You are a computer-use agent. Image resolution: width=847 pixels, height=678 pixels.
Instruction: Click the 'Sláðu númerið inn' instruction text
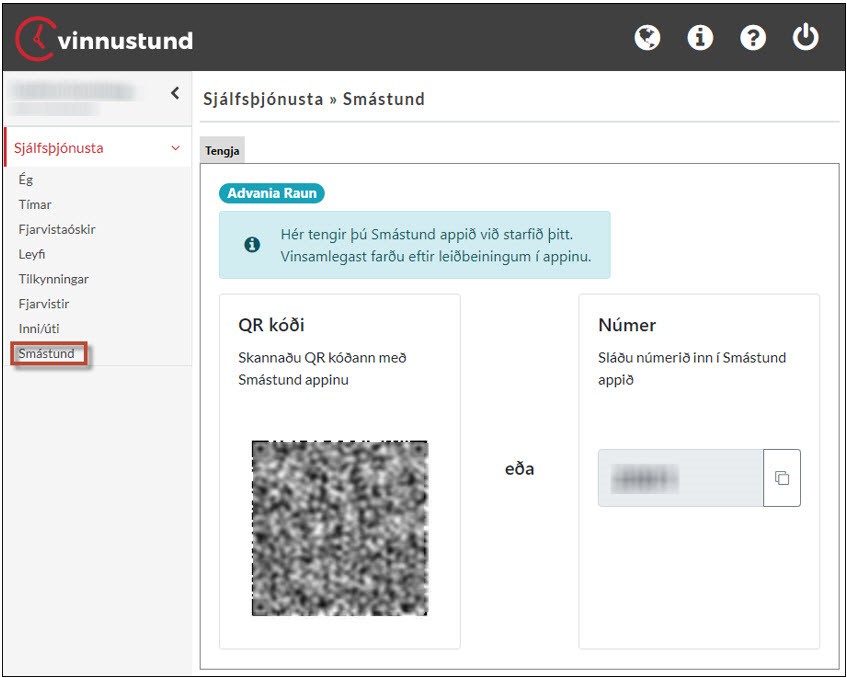pos(692,368)
